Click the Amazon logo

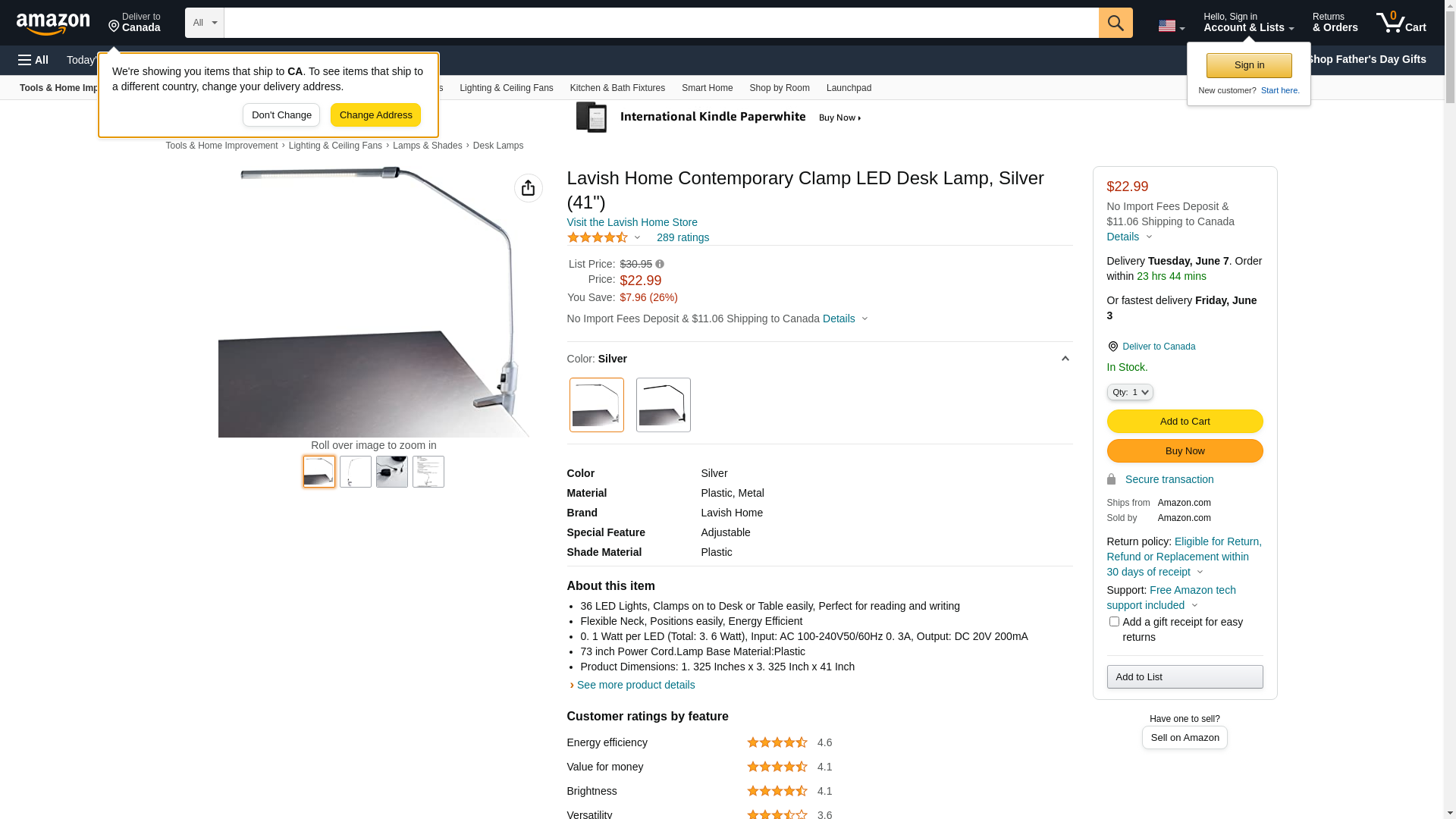(x=53, y=24)
